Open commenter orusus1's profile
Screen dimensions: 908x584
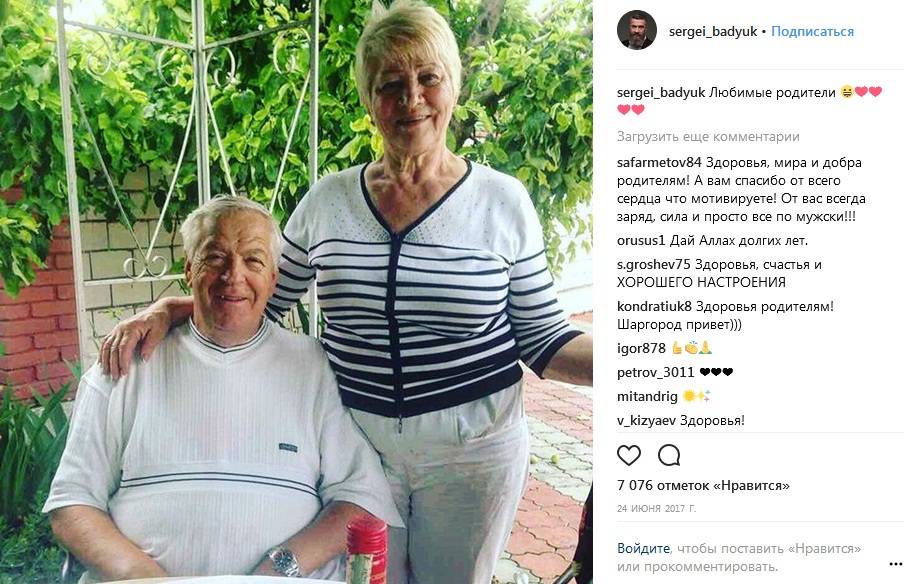coord(641,240)
